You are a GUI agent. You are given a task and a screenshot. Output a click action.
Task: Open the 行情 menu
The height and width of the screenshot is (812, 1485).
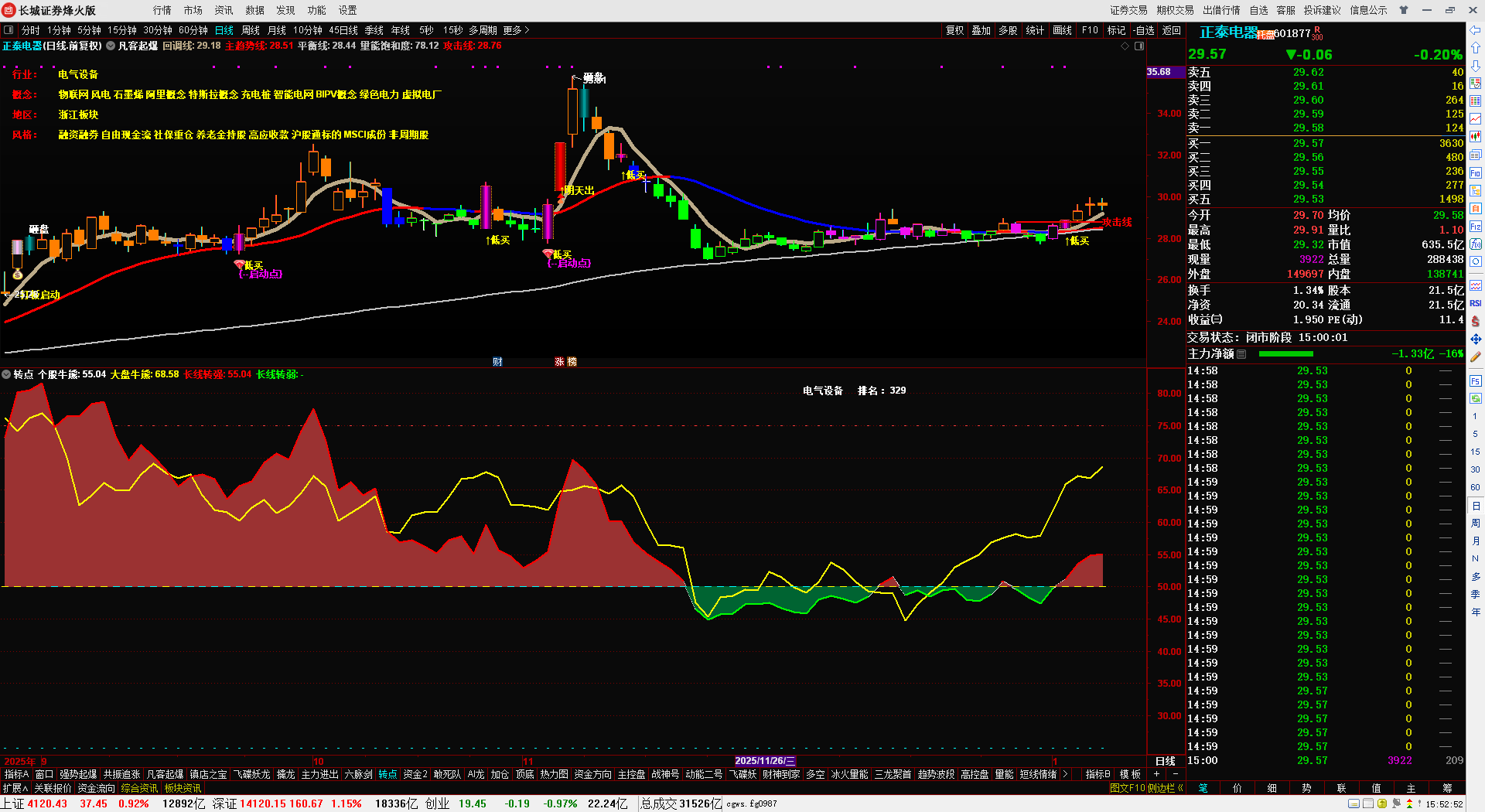point(162,10)
